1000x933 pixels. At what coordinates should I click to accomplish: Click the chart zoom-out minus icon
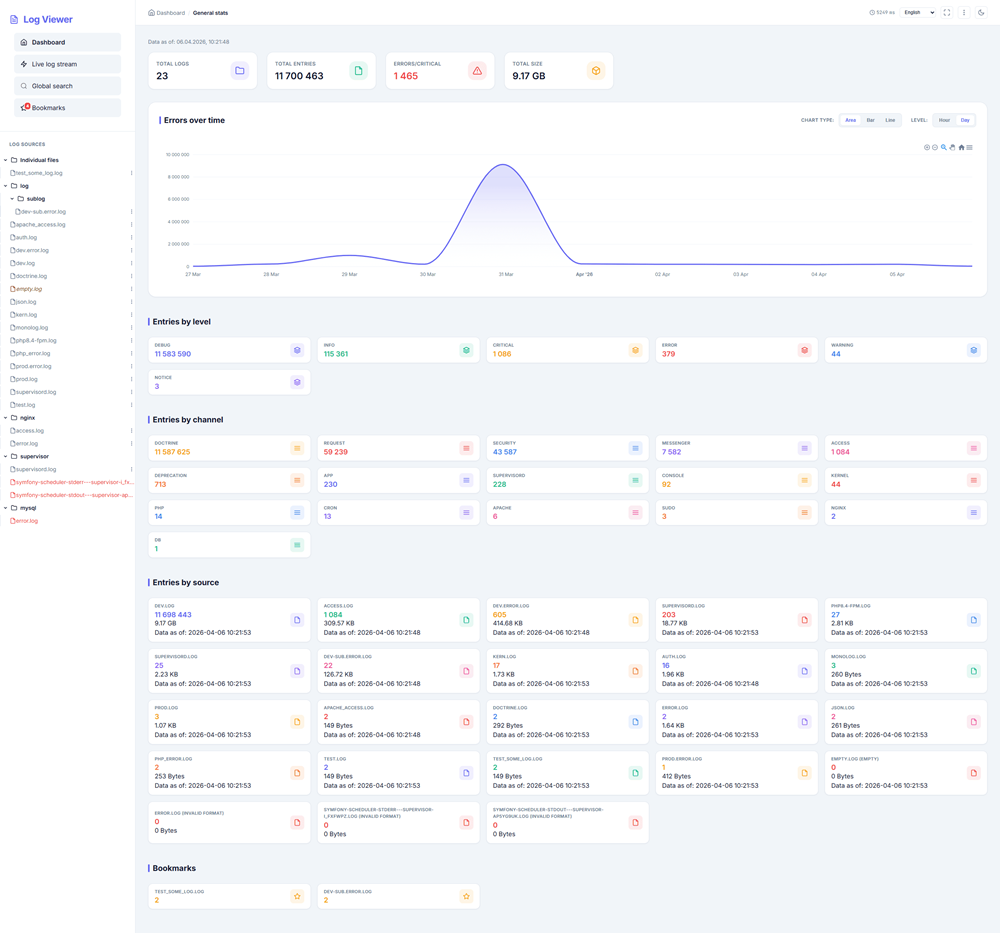(x=935, y=147)
